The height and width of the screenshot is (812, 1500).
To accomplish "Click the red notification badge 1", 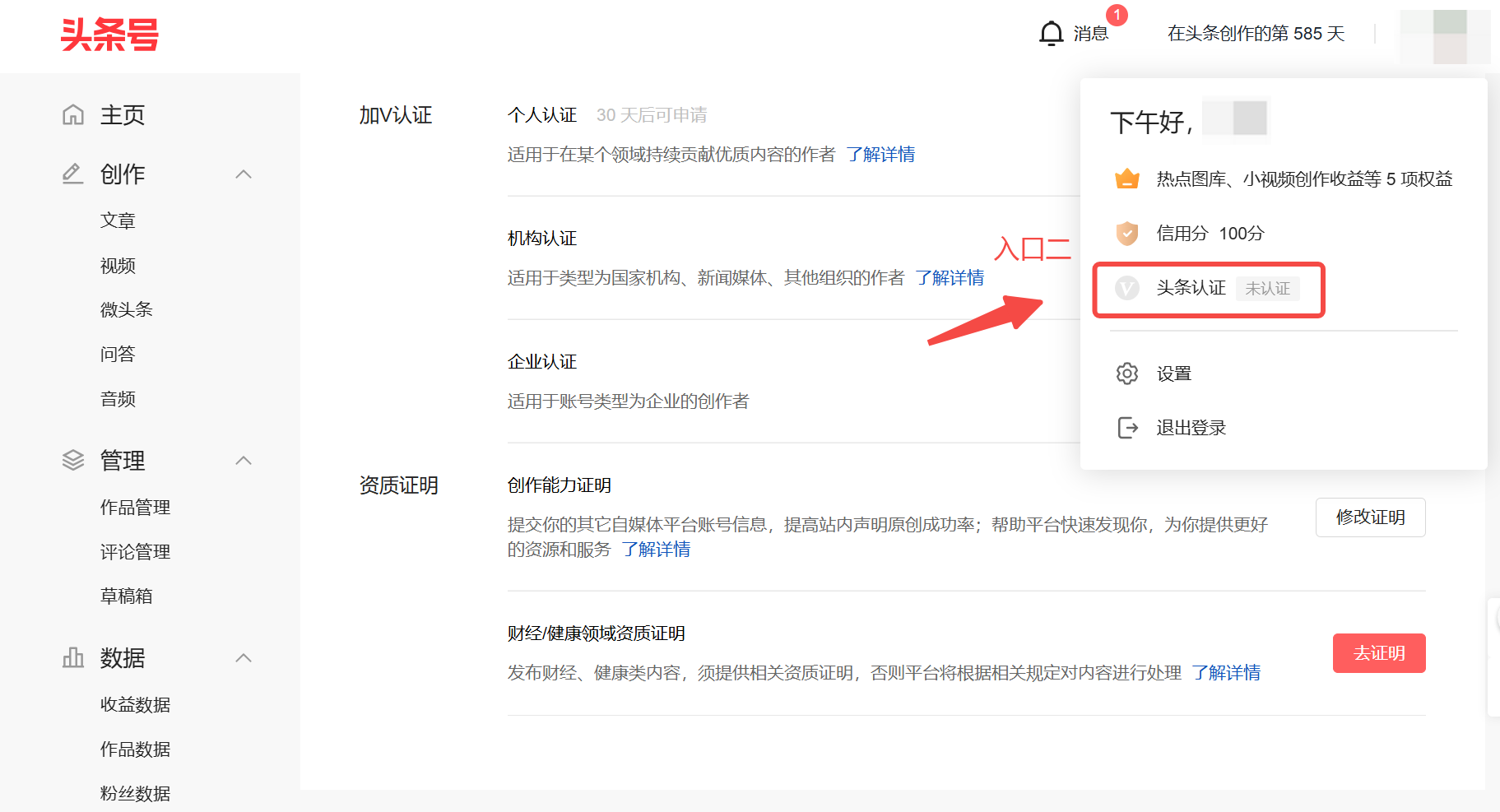I will [1117, 15].
